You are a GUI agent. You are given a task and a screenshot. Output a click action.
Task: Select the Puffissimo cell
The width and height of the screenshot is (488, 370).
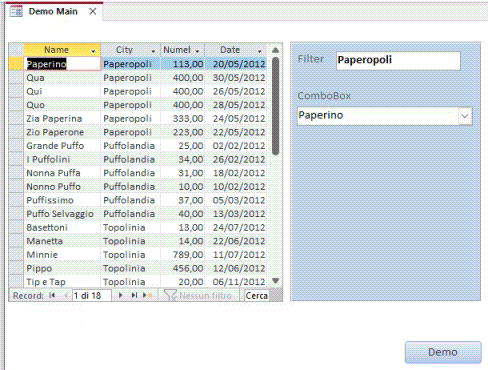[62, 200]
